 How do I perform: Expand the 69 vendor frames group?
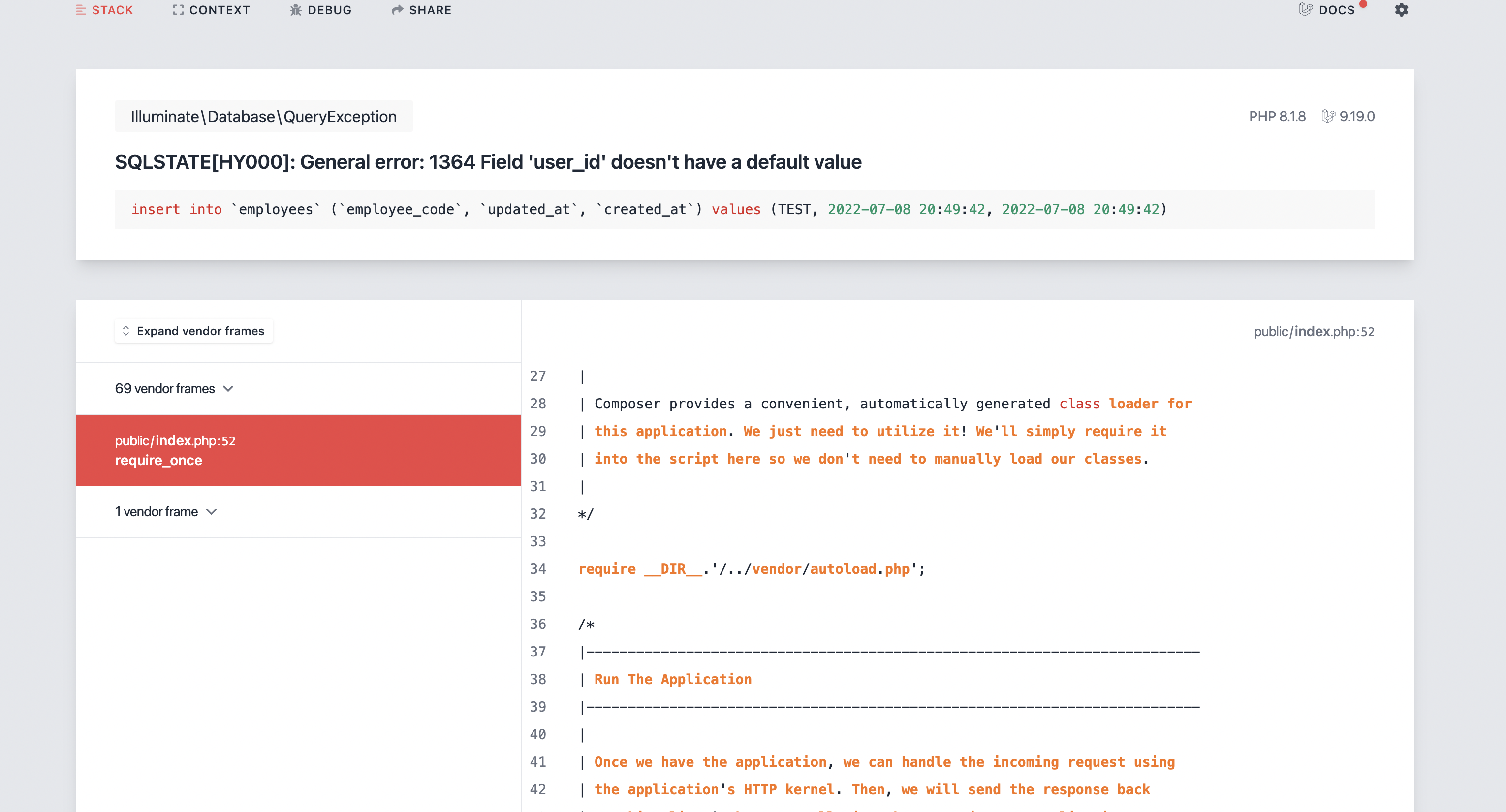pos(165,389)
